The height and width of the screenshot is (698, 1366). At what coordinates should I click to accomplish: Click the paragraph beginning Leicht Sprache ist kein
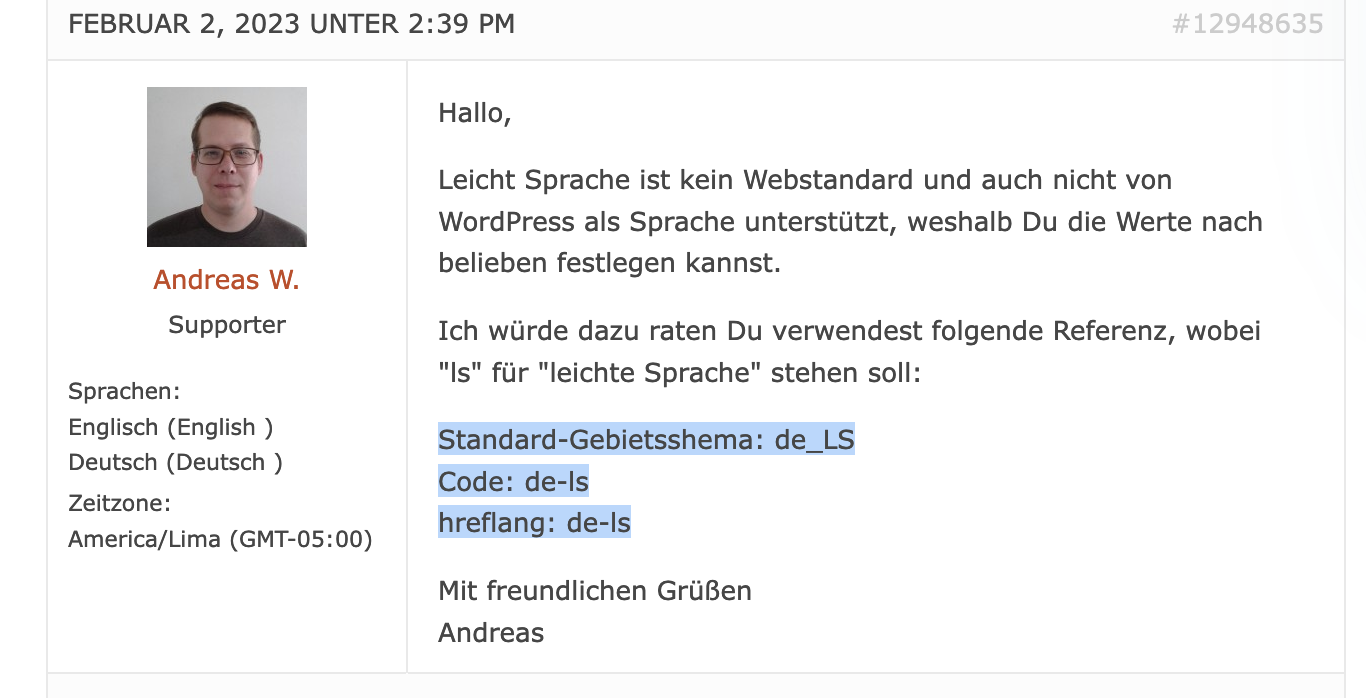(x=850, y=222)
